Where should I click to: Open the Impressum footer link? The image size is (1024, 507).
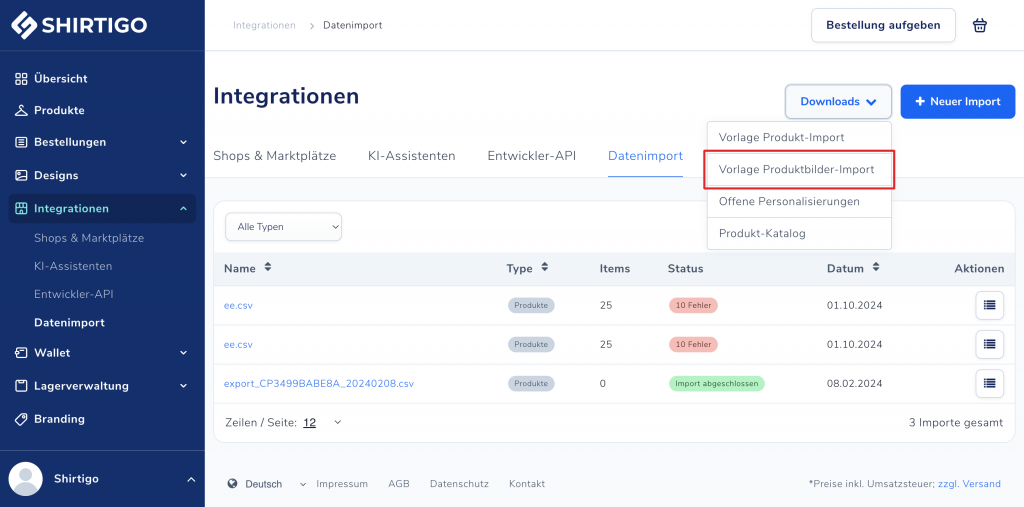point(342,484)
